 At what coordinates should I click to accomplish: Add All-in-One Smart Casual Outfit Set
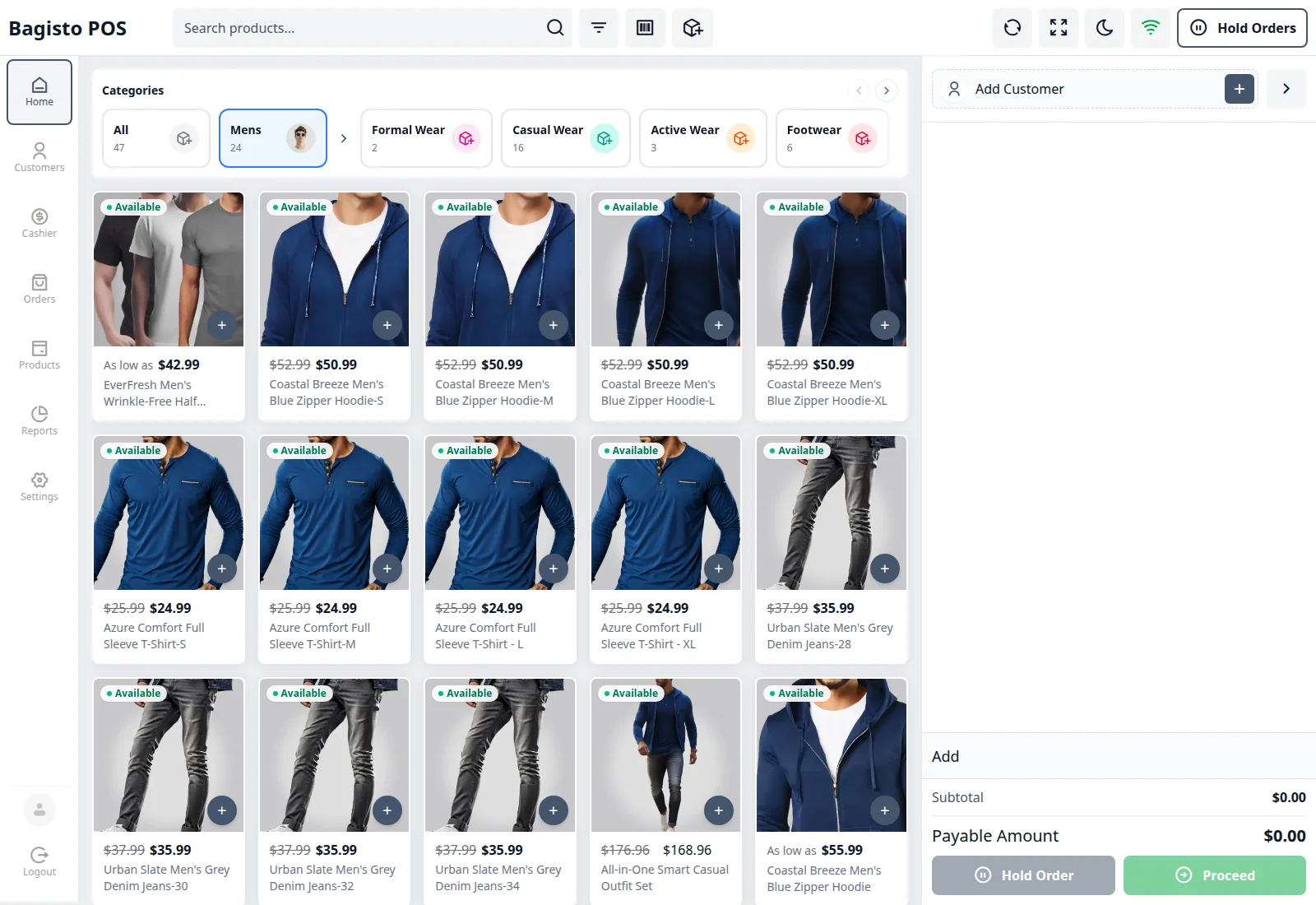(x=719, y=810)
